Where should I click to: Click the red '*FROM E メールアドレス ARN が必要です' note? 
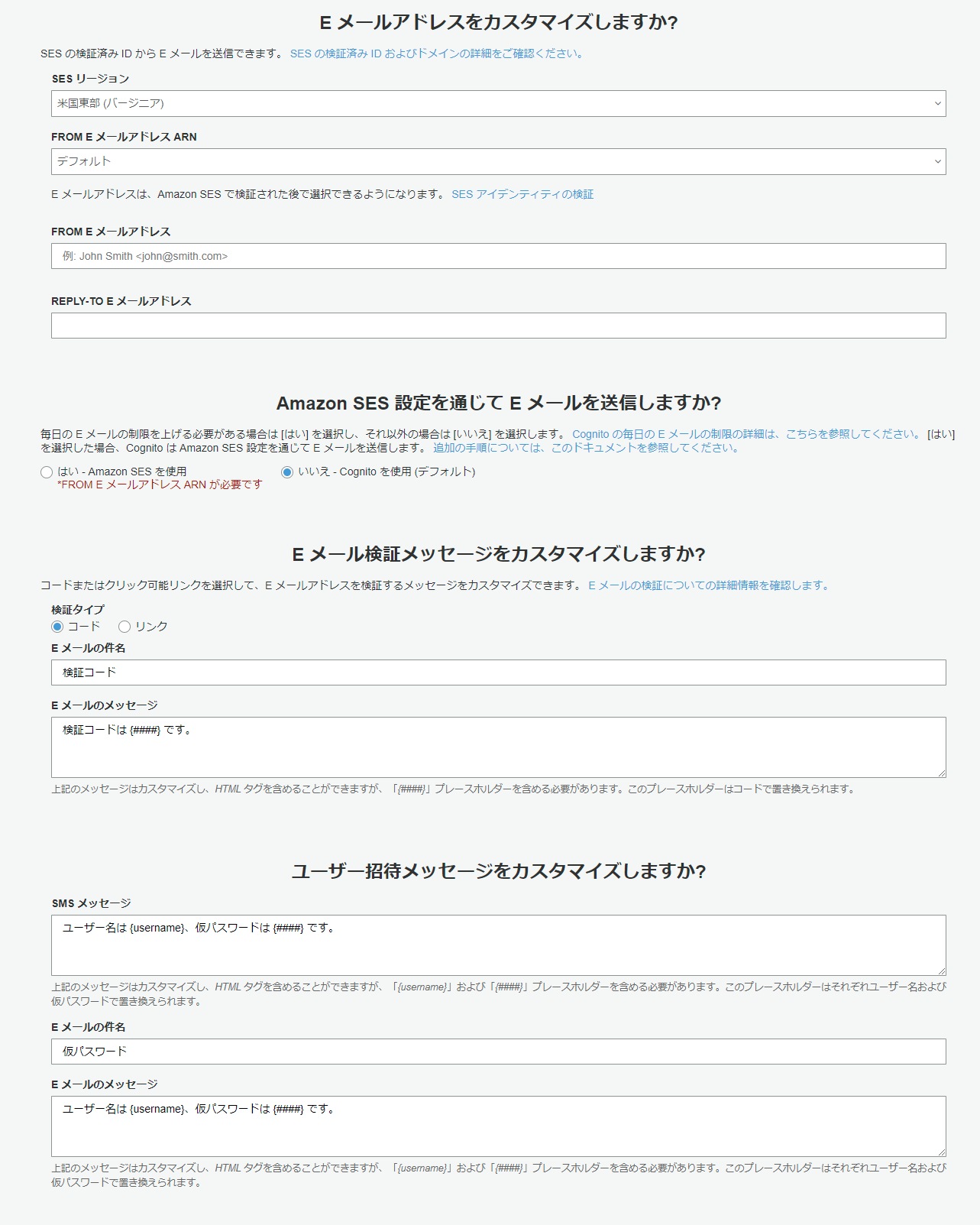pos(160,484)
